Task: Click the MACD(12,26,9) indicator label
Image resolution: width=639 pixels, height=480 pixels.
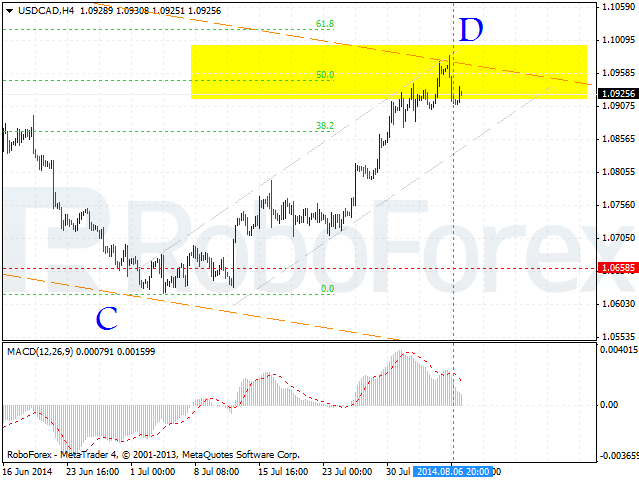Action: coord(40,351)
